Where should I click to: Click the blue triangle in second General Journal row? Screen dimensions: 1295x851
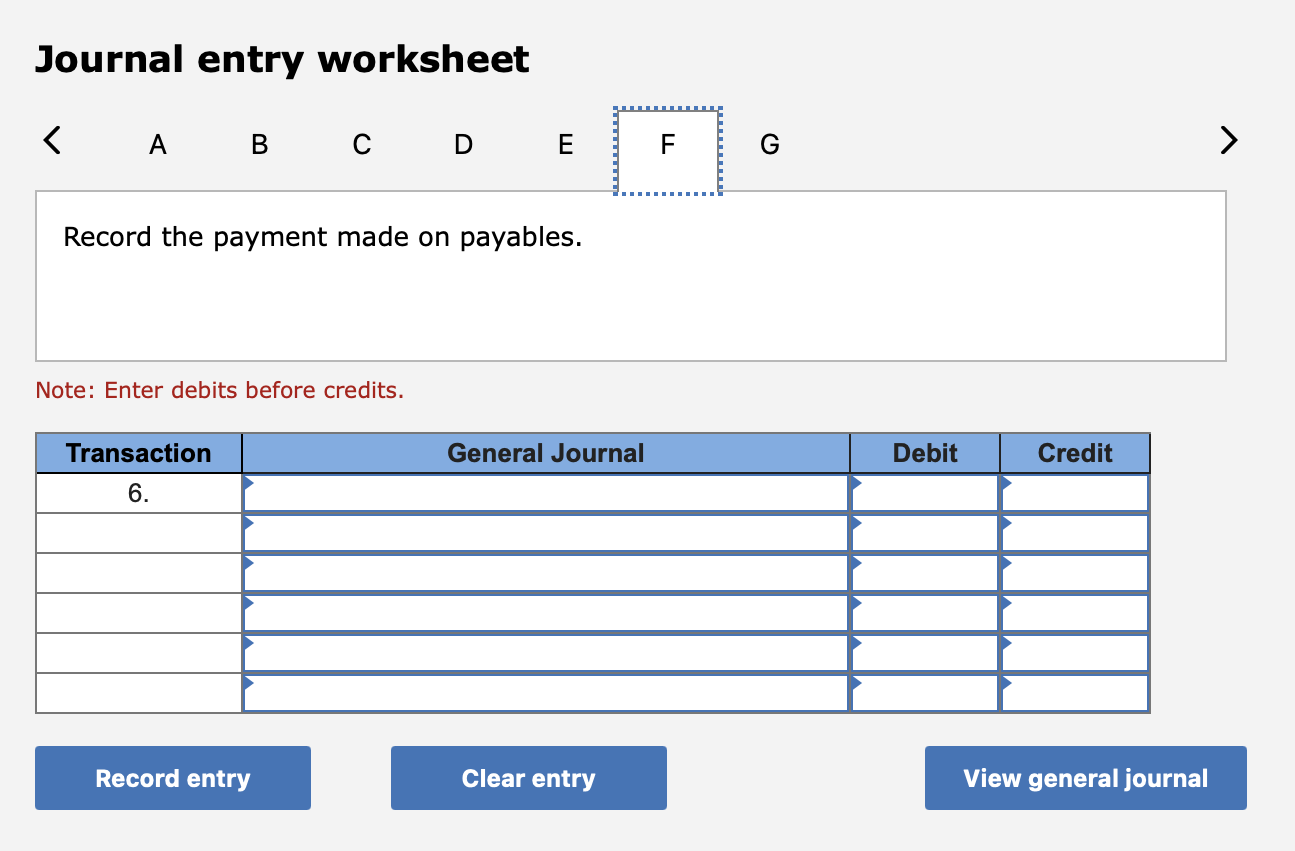point(247,523)
